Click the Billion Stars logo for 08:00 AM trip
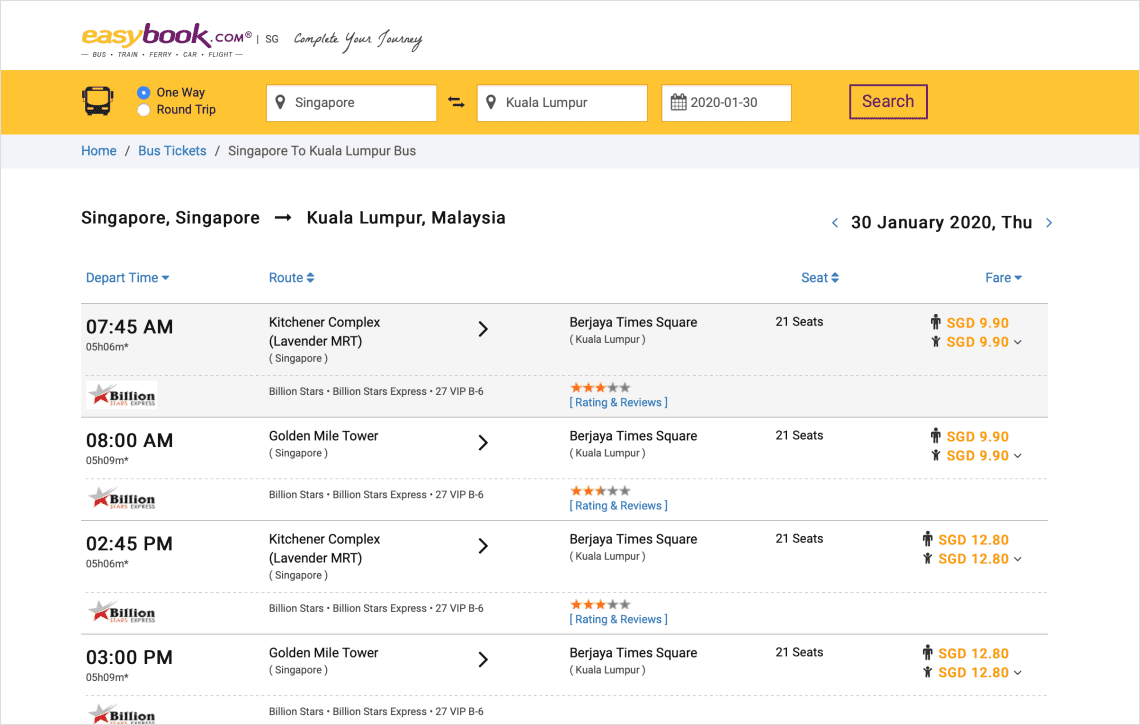 tap(121, 498)
